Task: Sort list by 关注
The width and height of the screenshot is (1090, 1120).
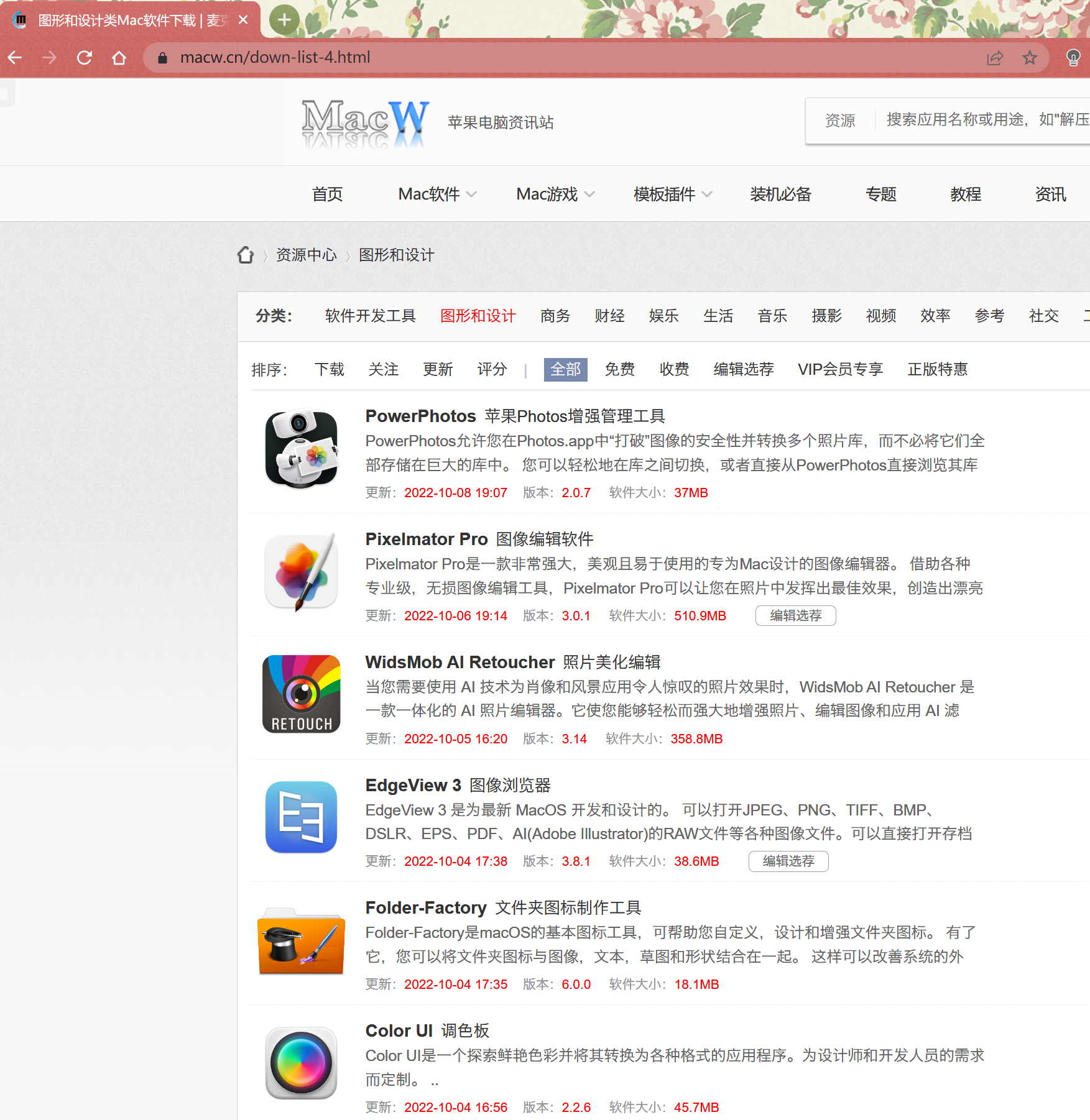Action: 384,370
